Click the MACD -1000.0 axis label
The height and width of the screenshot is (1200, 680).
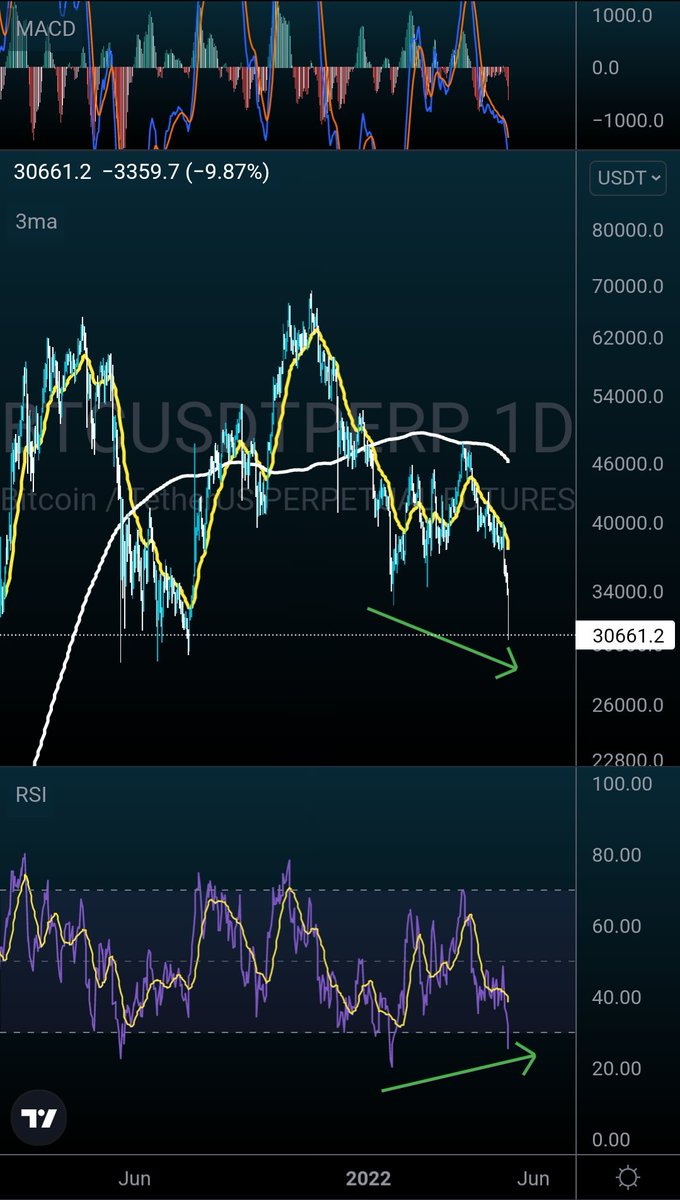(627, 120)
